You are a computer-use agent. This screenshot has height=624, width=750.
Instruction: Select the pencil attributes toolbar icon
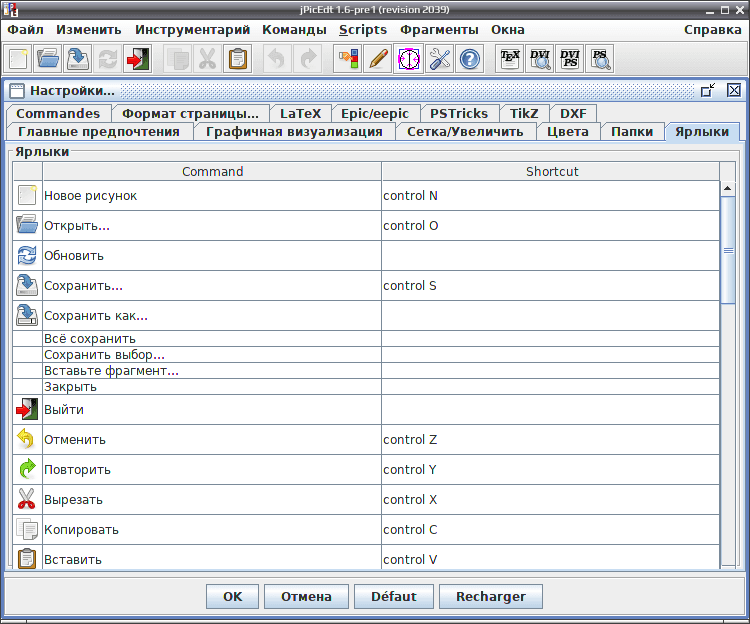[378, 59]
